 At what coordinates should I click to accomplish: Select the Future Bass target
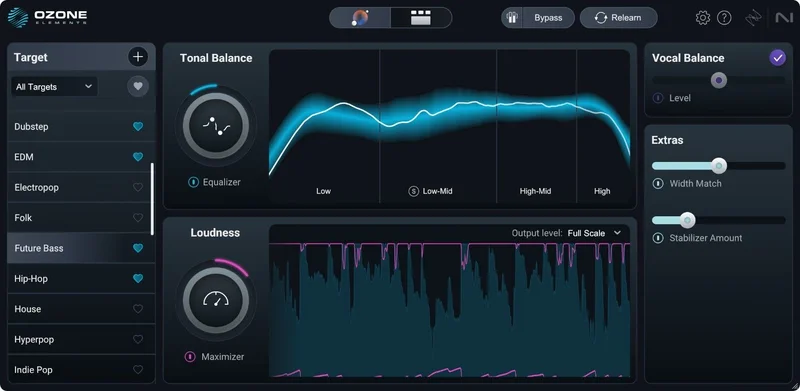(81, 248)
